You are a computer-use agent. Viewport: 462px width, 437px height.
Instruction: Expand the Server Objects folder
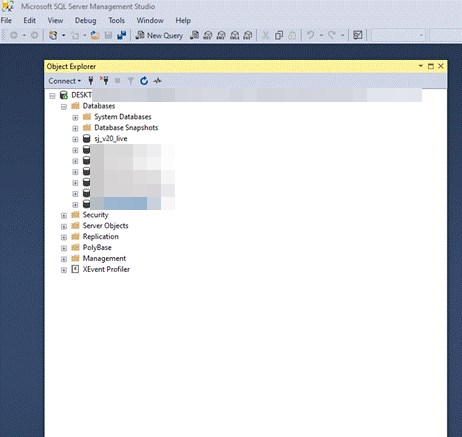click(64, 227)
